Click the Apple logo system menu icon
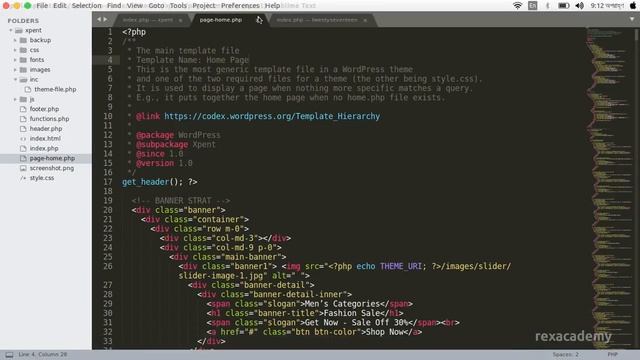Image resolution: width=640 pixels, height=360 pixels. pyautogui.click(x=633, y=6)
